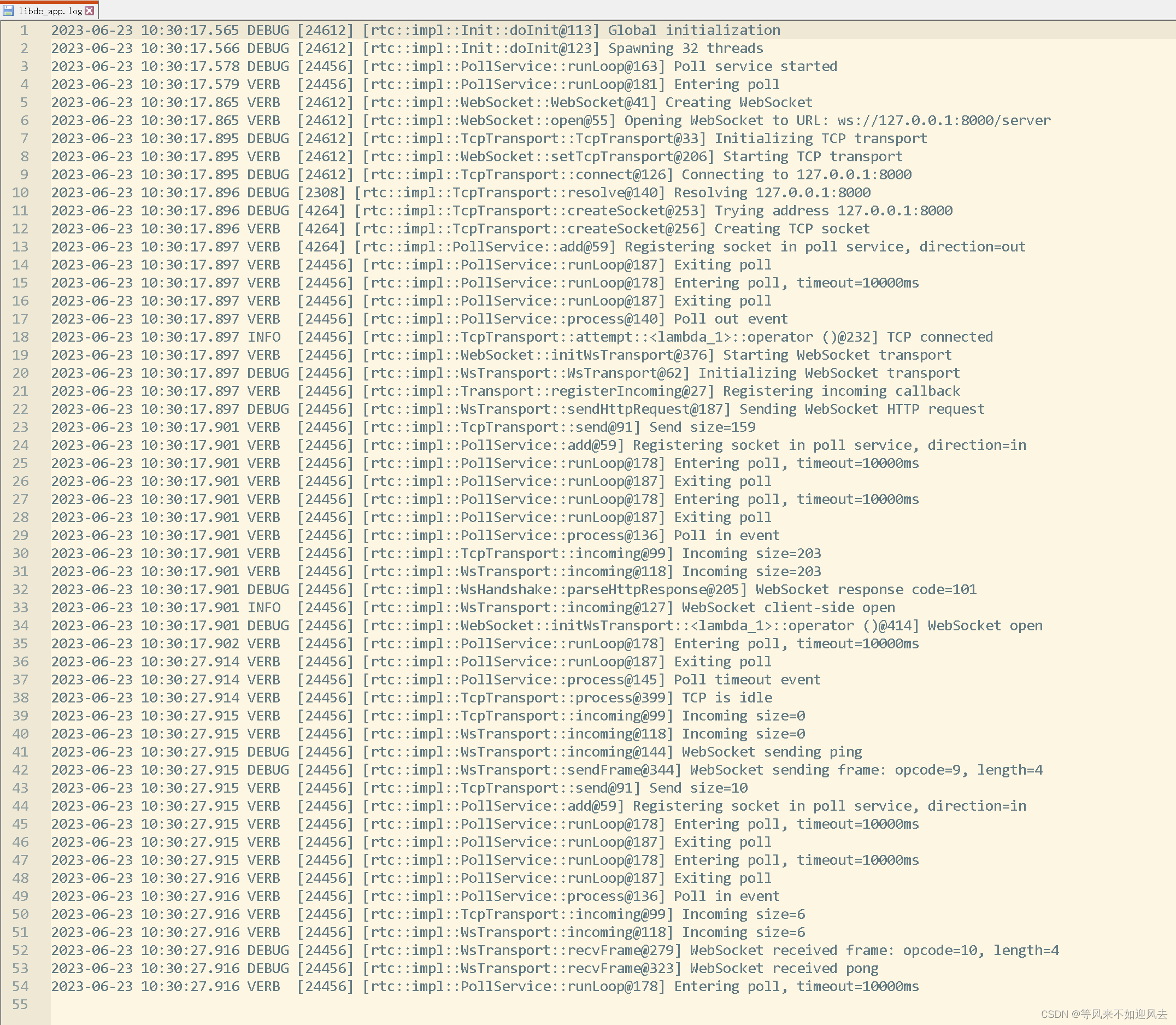Click the text 'Spawning 32 threads'
1176x1025 pixels.
click(685, 49)
